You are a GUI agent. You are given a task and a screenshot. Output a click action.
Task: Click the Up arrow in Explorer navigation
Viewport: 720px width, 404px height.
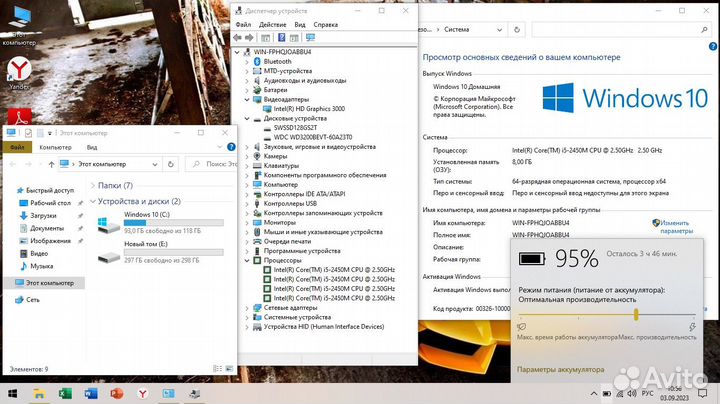[51, 164]
